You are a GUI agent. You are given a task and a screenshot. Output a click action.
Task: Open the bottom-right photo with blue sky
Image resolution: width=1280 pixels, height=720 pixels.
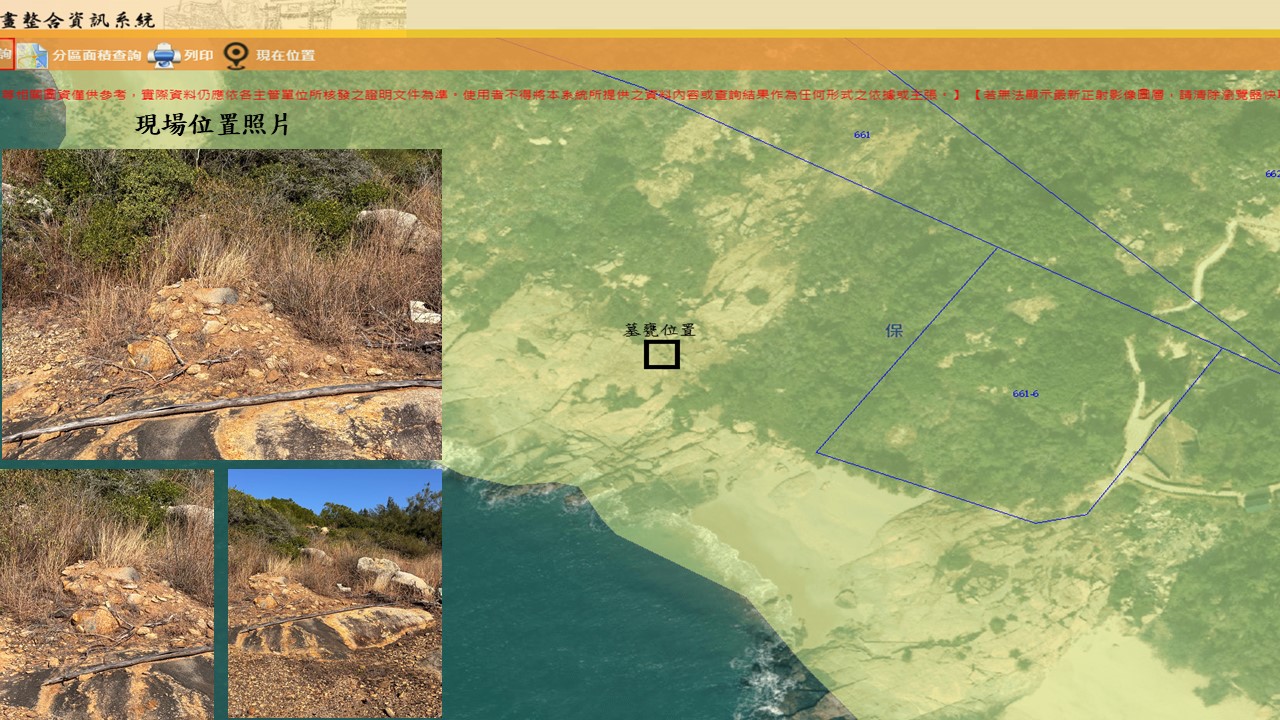tap(335, 593)
